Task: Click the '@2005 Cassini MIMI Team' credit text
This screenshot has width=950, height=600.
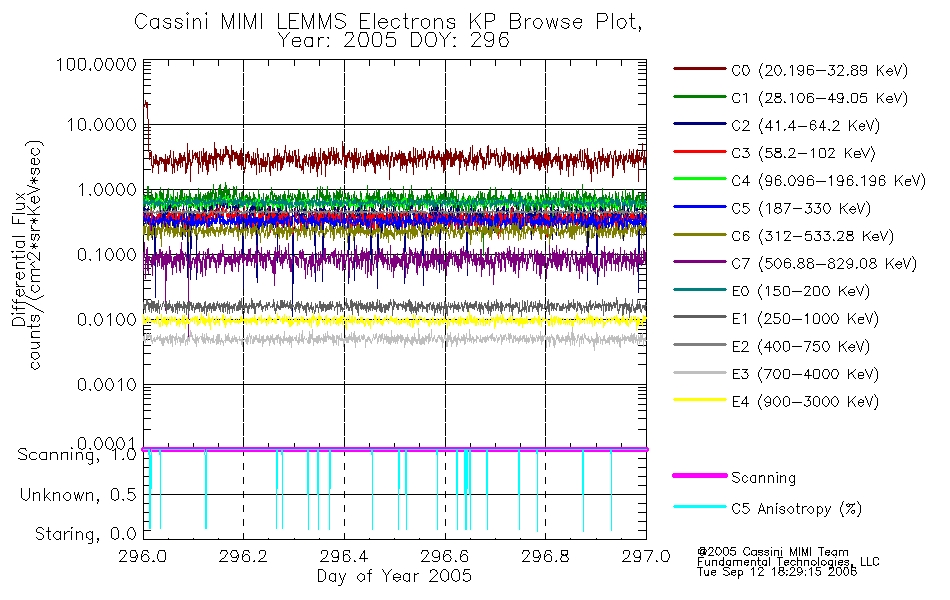Action: [772, 552]
